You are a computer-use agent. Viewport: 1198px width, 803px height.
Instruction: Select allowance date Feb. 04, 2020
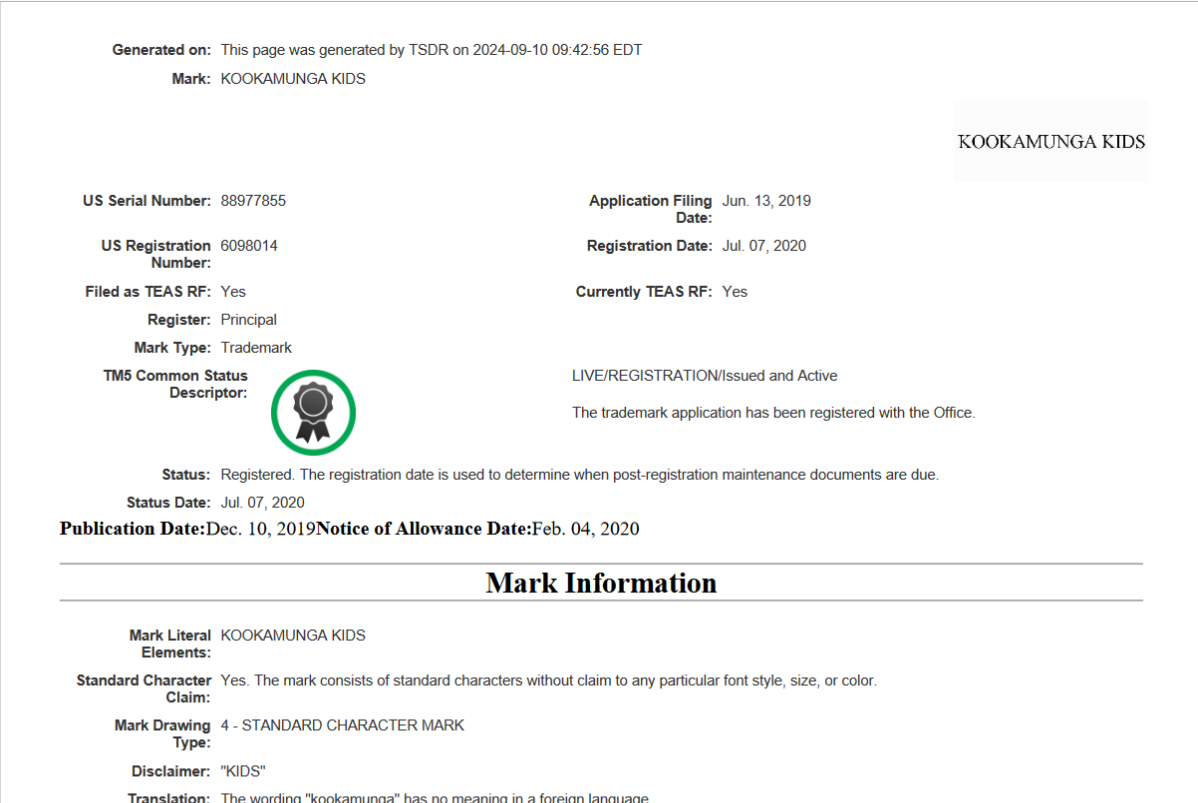click(585, 529)
